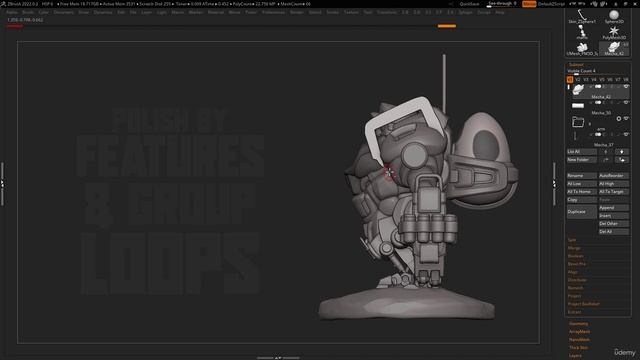The image size is (640, 360).
Task: Expand the Project BasRelief section
Action: [584, 304]
